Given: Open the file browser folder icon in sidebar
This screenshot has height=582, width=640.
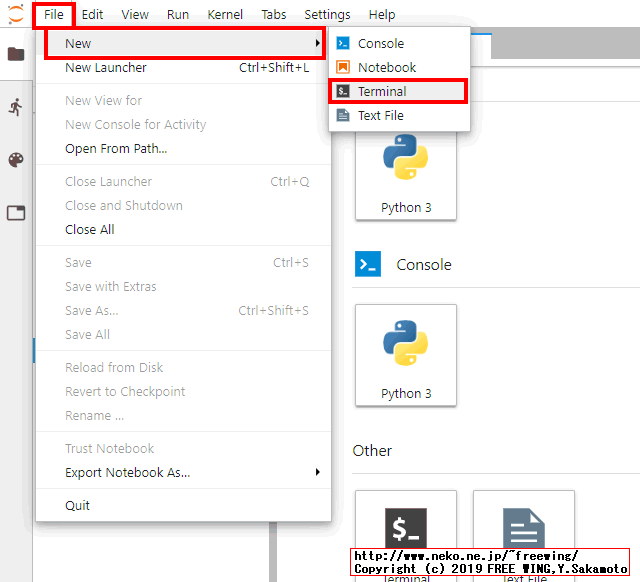Looking at the screenshot, I should (x=16, y=54).
